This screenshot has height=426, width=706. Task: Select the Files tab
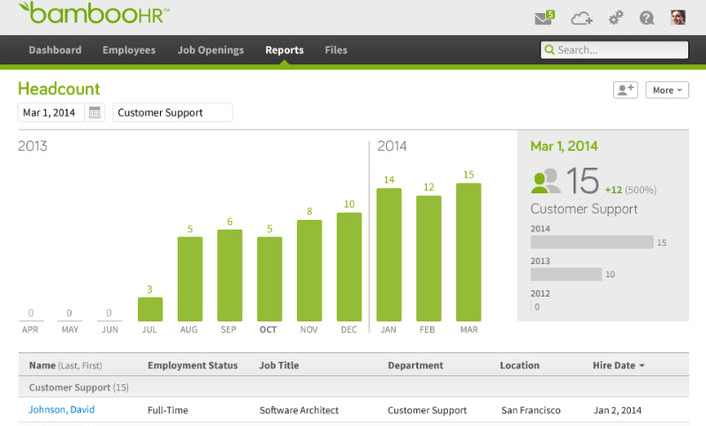pyautogui.click(x=336, y=50)
